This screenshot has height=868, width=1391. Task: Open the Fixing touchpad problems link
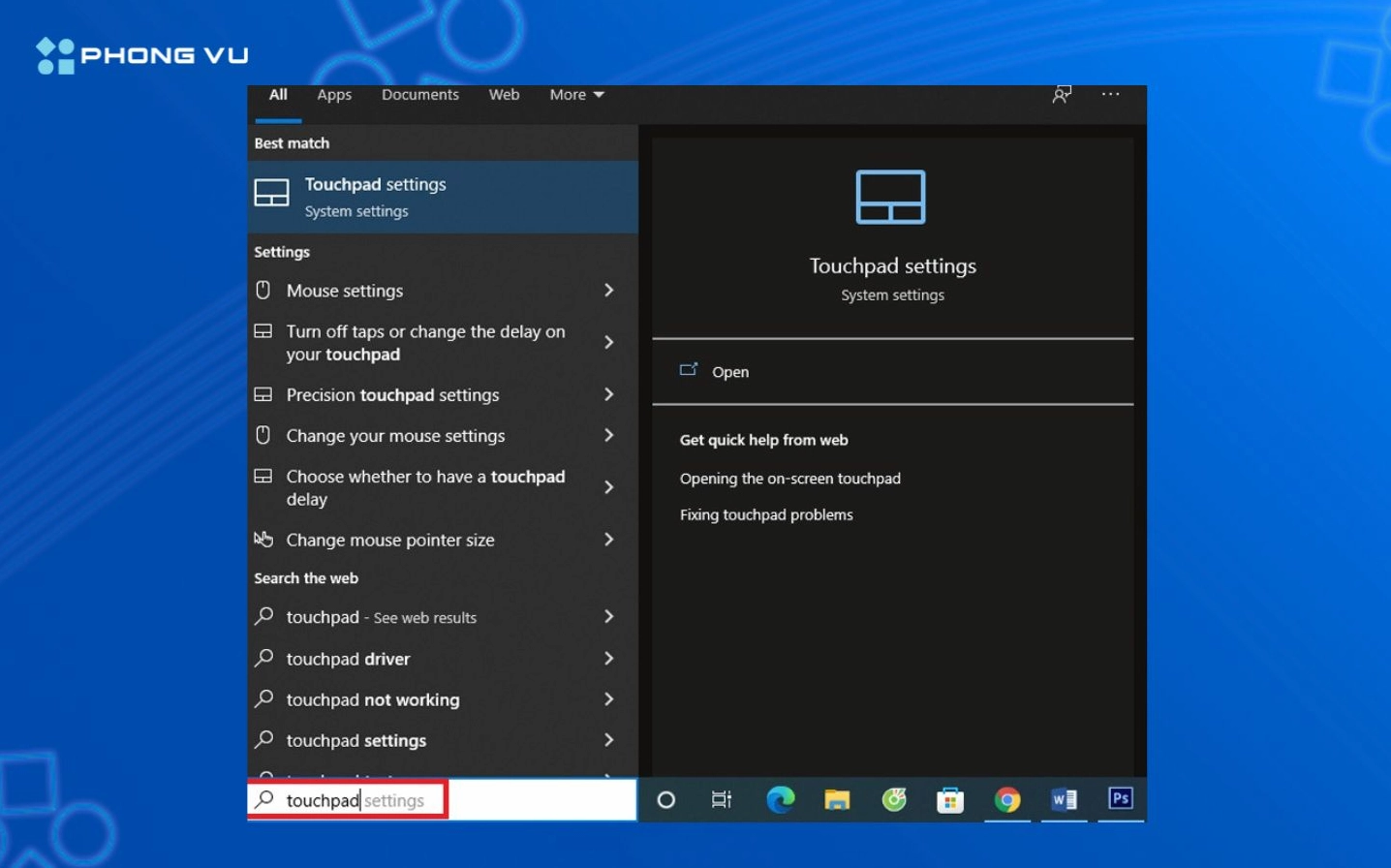(766, 514)
